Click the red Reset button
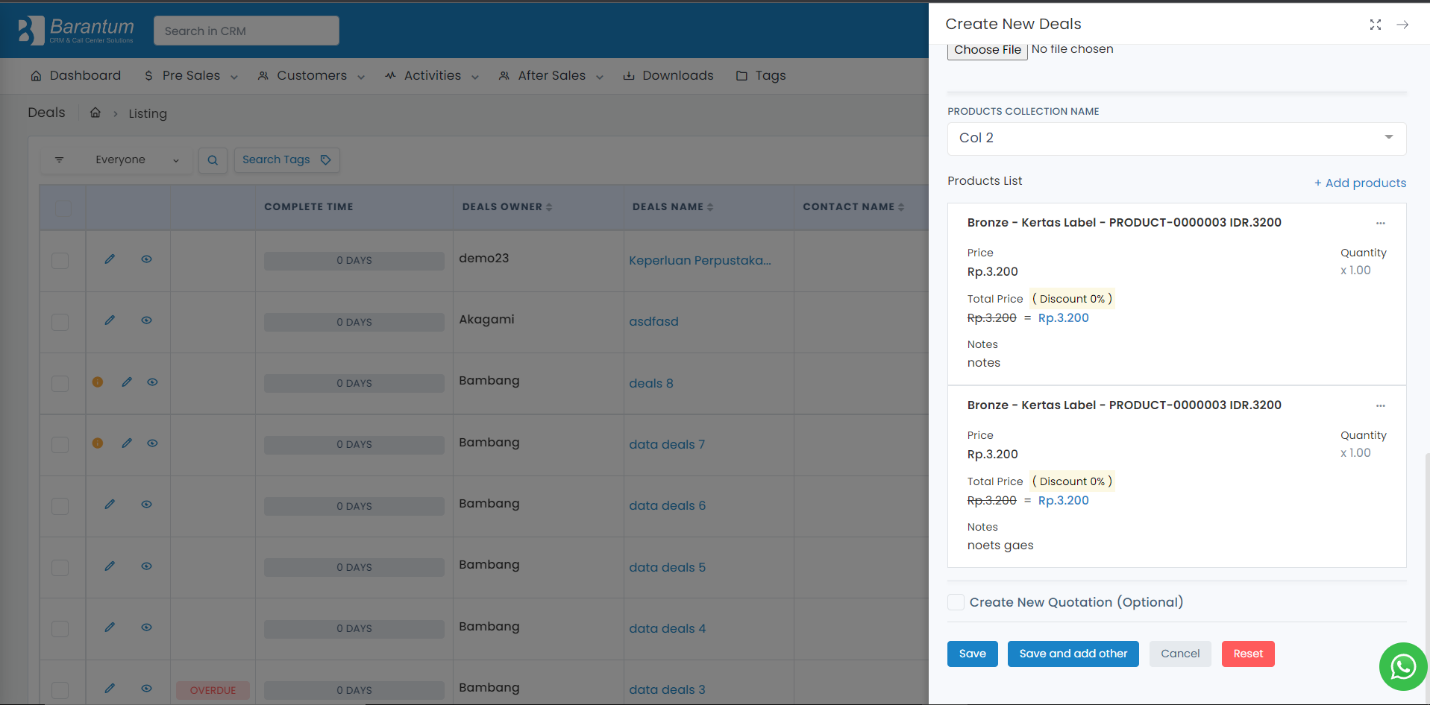This screenshot has width=1430, height=705. coord(1248,654)
